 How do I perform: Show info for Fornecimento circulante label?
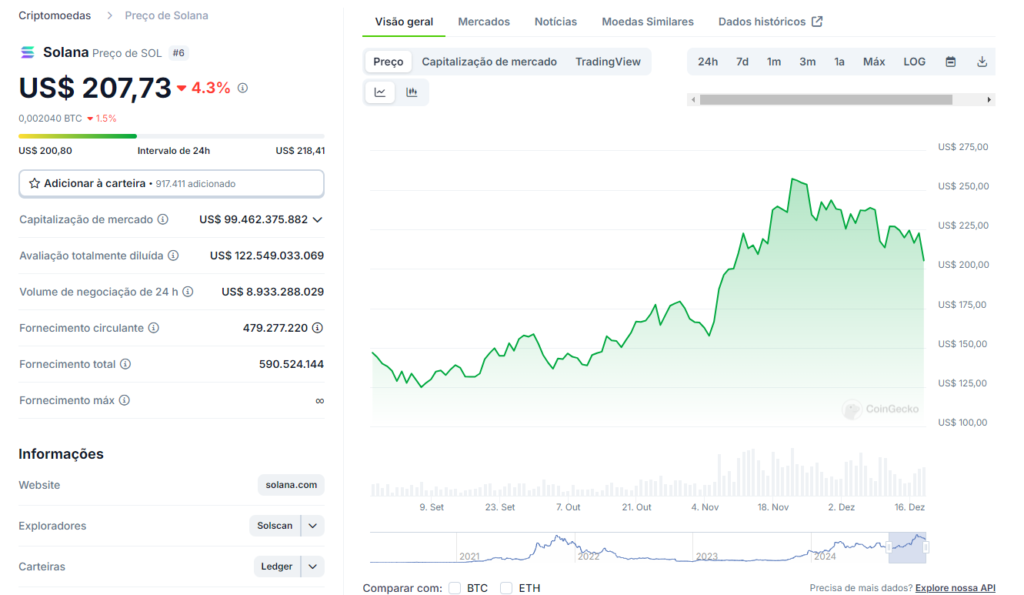(153, 328)
